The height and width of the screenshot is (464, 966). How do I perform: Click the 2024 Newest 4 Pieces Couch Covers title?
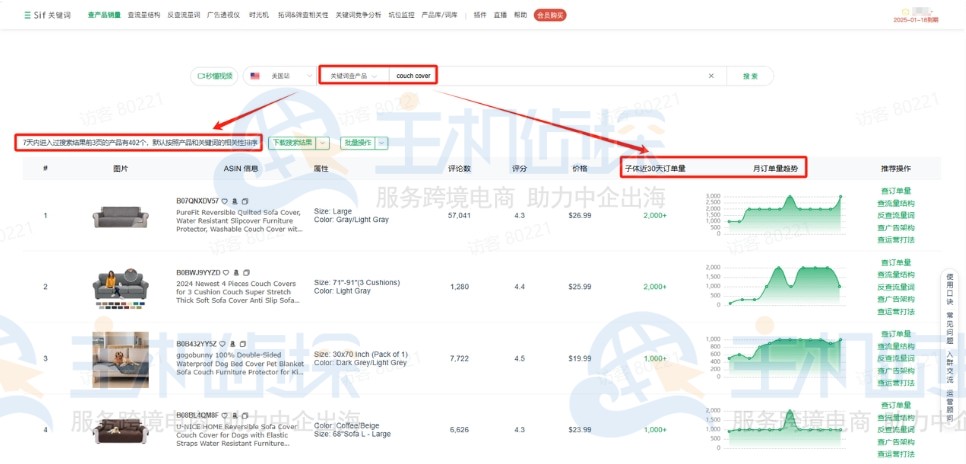(x=237, y=292)
